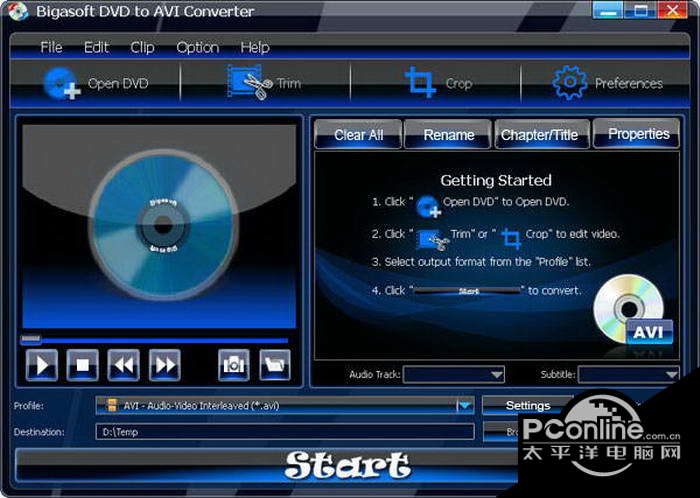Open the File menu
Viewport: 700px width, 498px height.
tap(51, 47)
